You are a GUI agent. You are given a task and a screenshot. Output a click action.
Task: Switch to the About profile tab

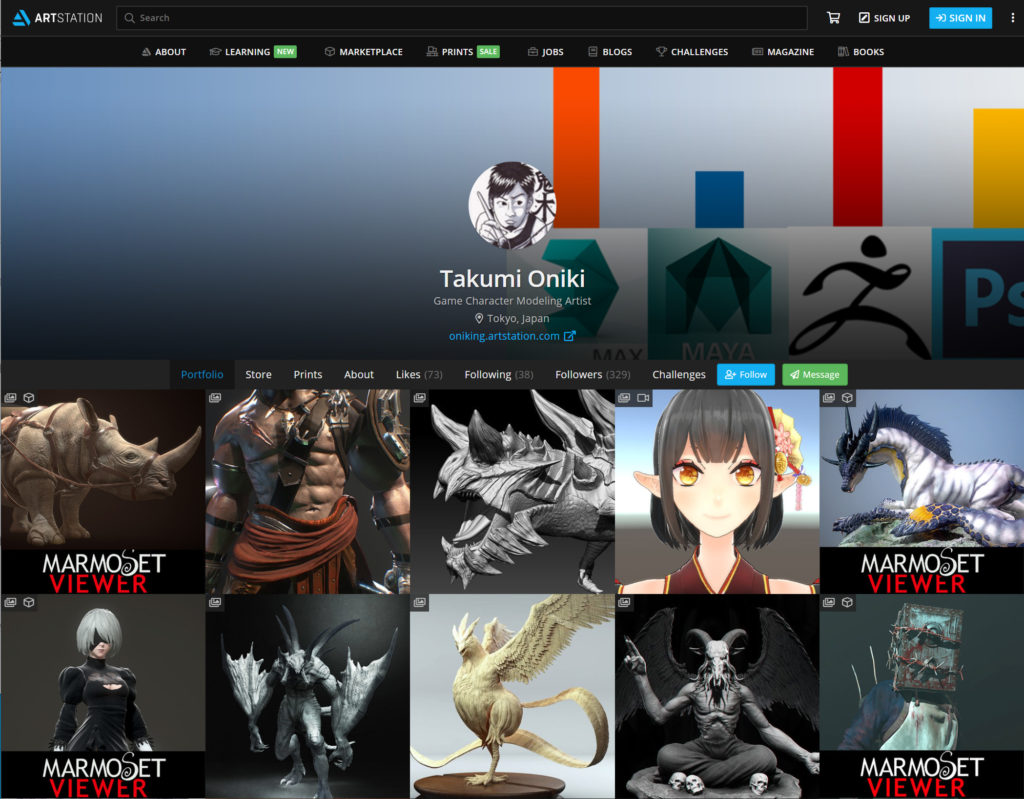click(x=359, y=374)
